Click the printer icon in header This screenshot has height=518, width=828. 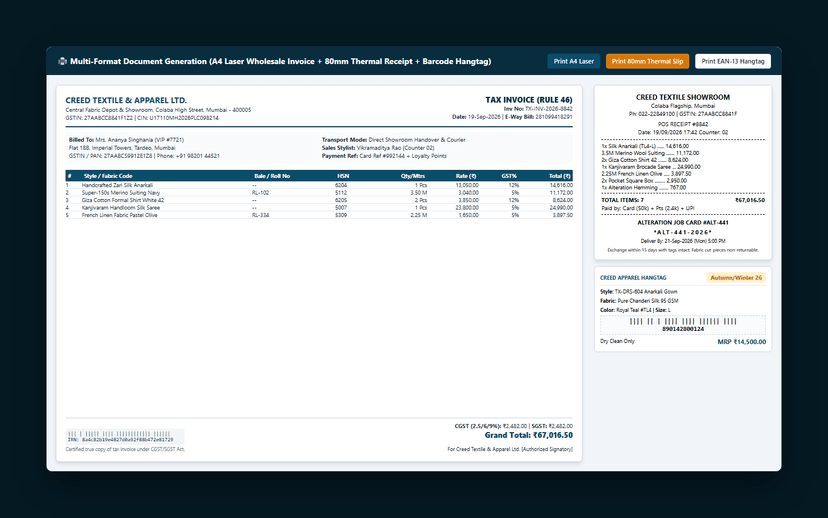(x=62, y=61)
